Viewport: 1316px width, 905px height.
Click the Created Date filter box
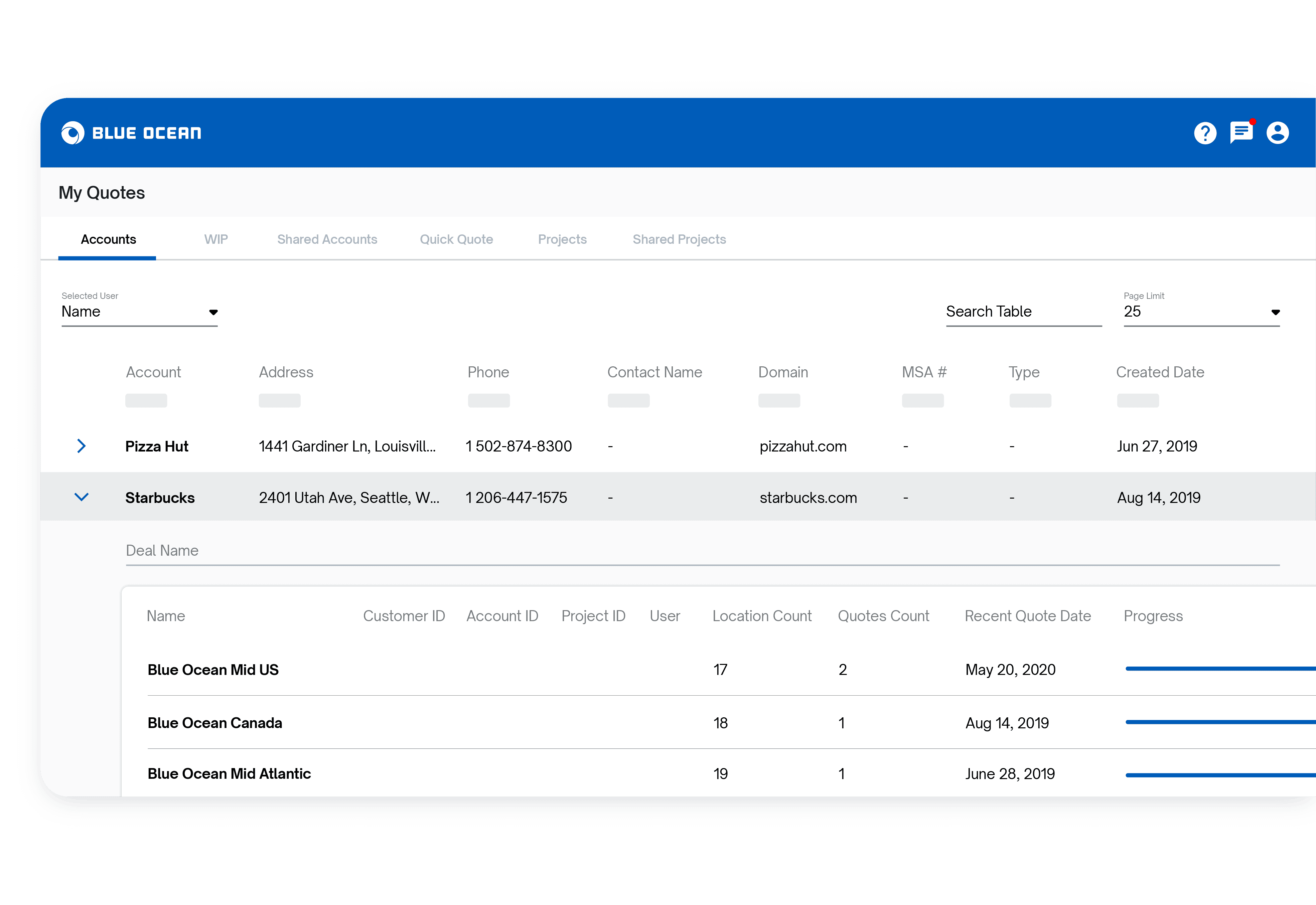click(1138, 401)
